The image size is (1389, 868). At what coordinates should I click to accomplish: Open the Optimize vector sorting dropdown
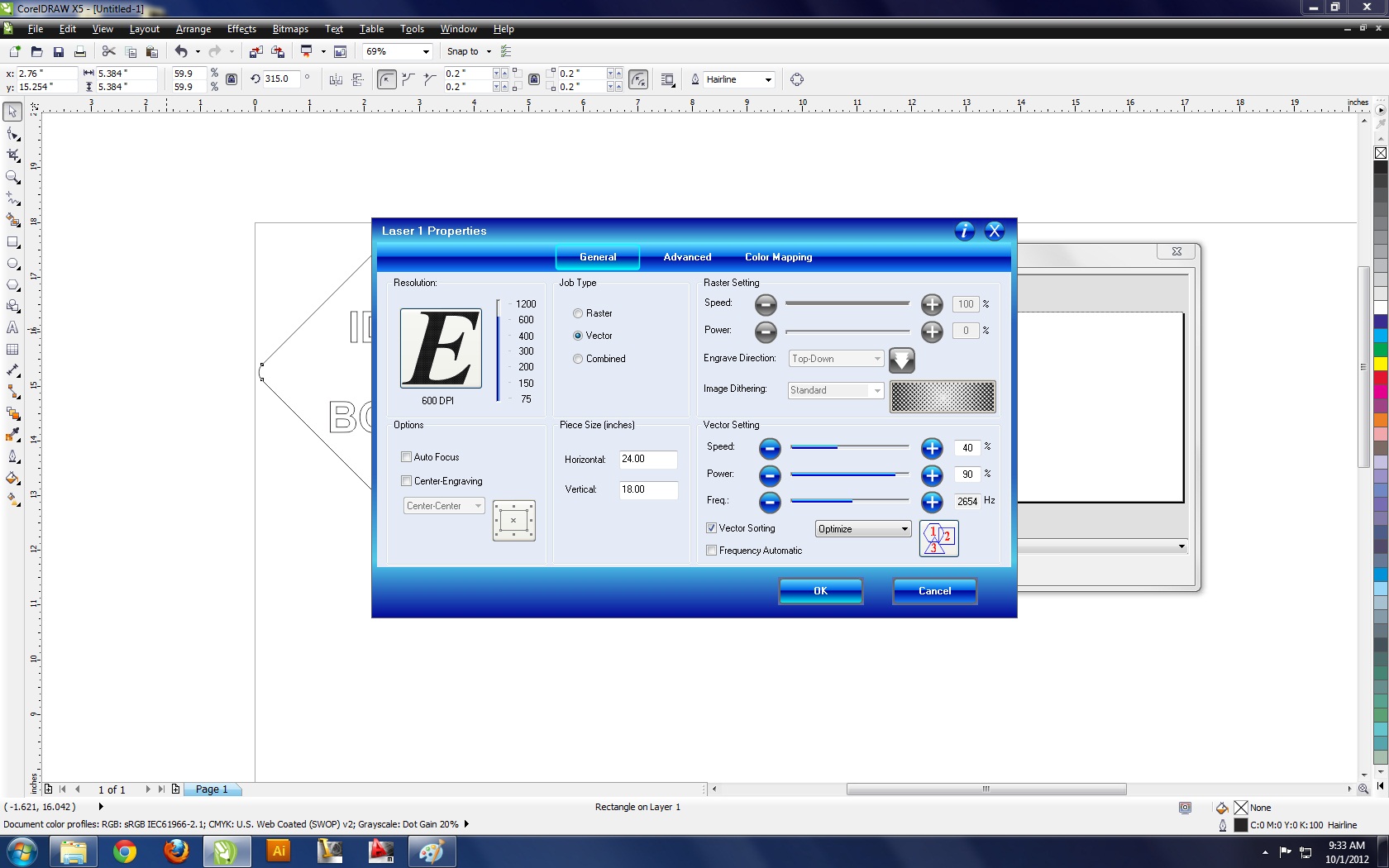click(863, 529)
